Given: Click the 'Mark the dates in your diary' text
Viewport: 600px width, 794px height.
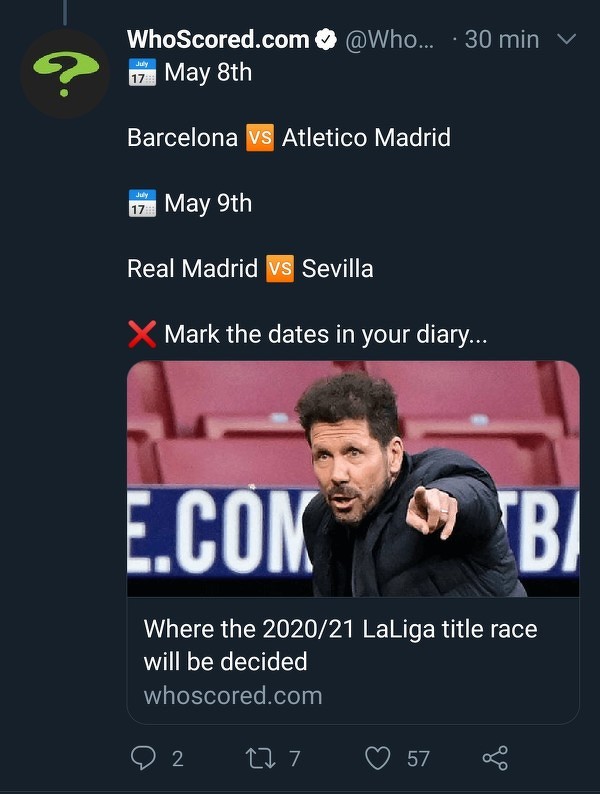Looking at the screenshot, I should (326, 334).
